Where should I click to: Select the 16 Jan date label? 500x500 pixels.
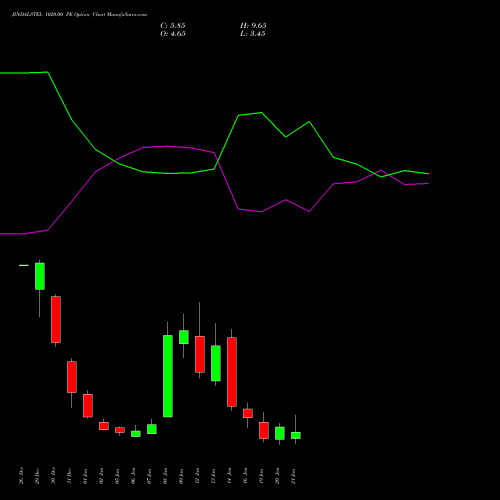pyautogui.click(x=246, y=476)
